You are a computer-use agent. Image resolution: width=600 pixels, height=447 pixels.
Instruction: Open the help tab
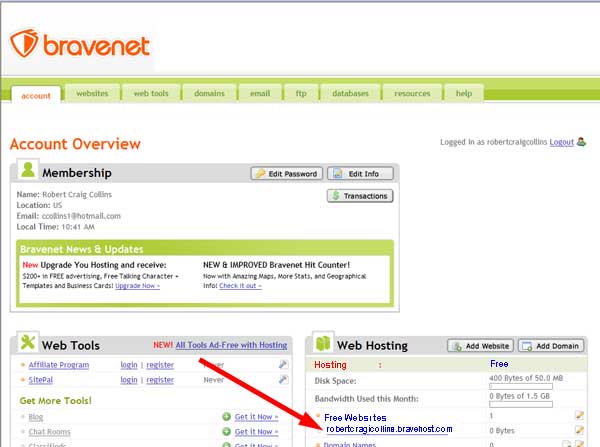pos(464,93)
